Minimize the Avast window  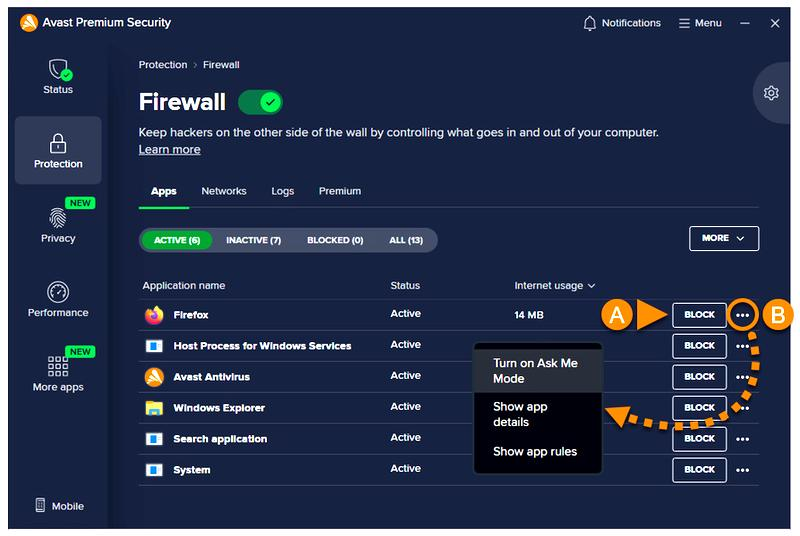point(745,23)
